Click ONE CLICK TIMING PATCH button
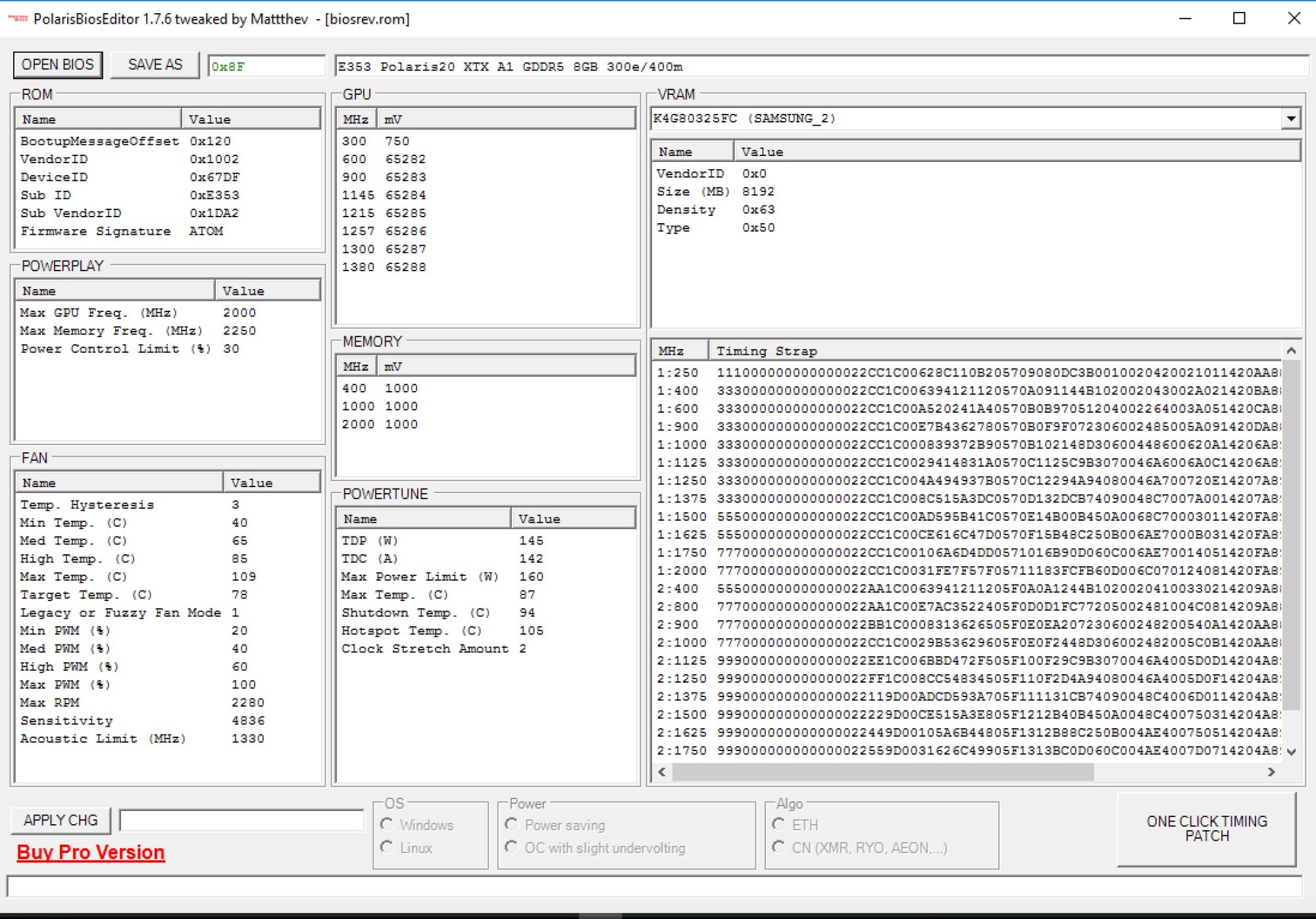Image resolution: width=1316 pixels, height=919 pixels. pyautogui.click(x=1206, y=829)
